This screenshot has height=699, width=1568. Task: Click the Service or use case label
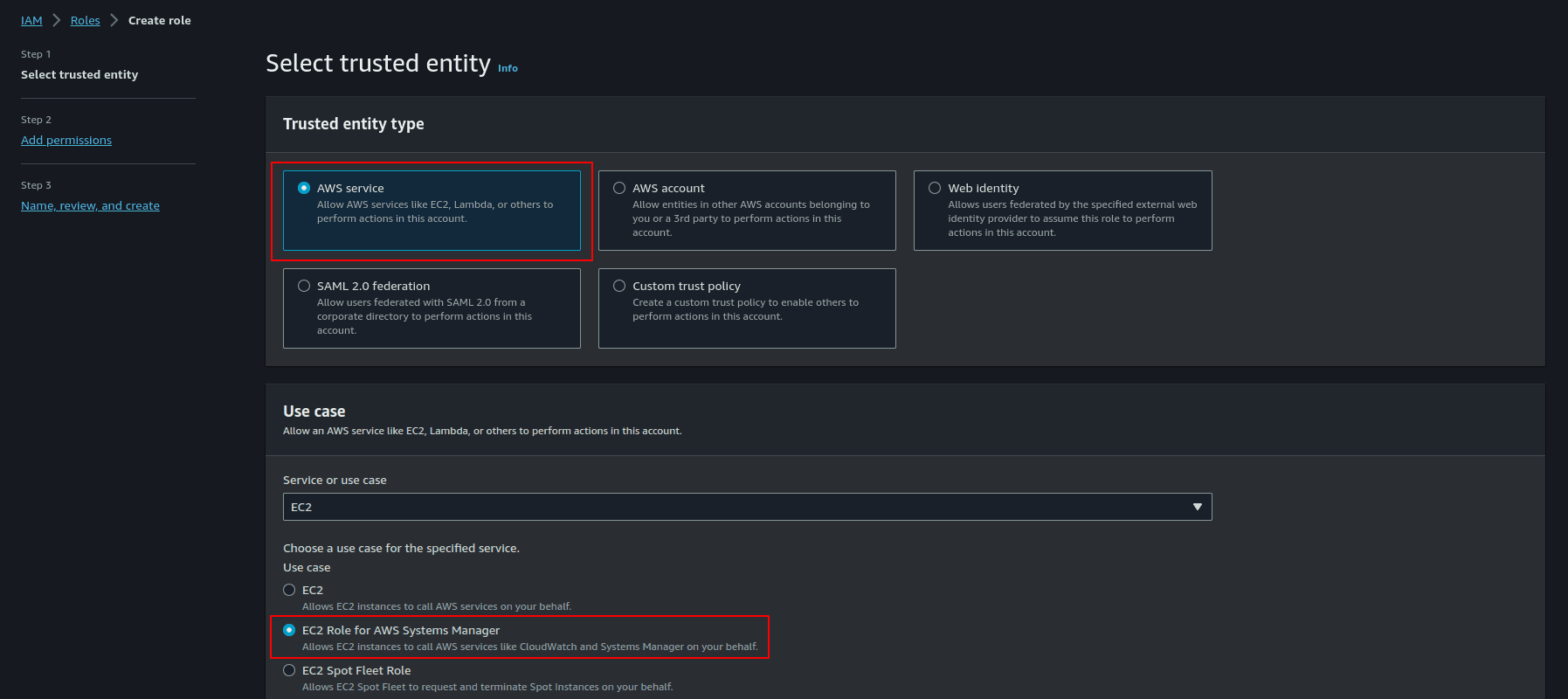(335, 480)
